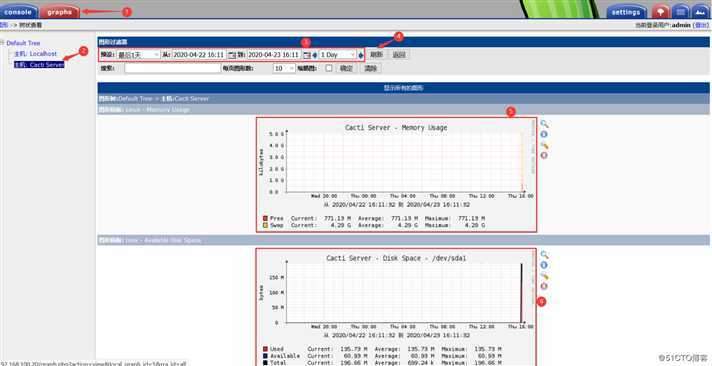Click the search text field
Screen dimensions: 712x366
pyautogui.click(x=173, y=69)
